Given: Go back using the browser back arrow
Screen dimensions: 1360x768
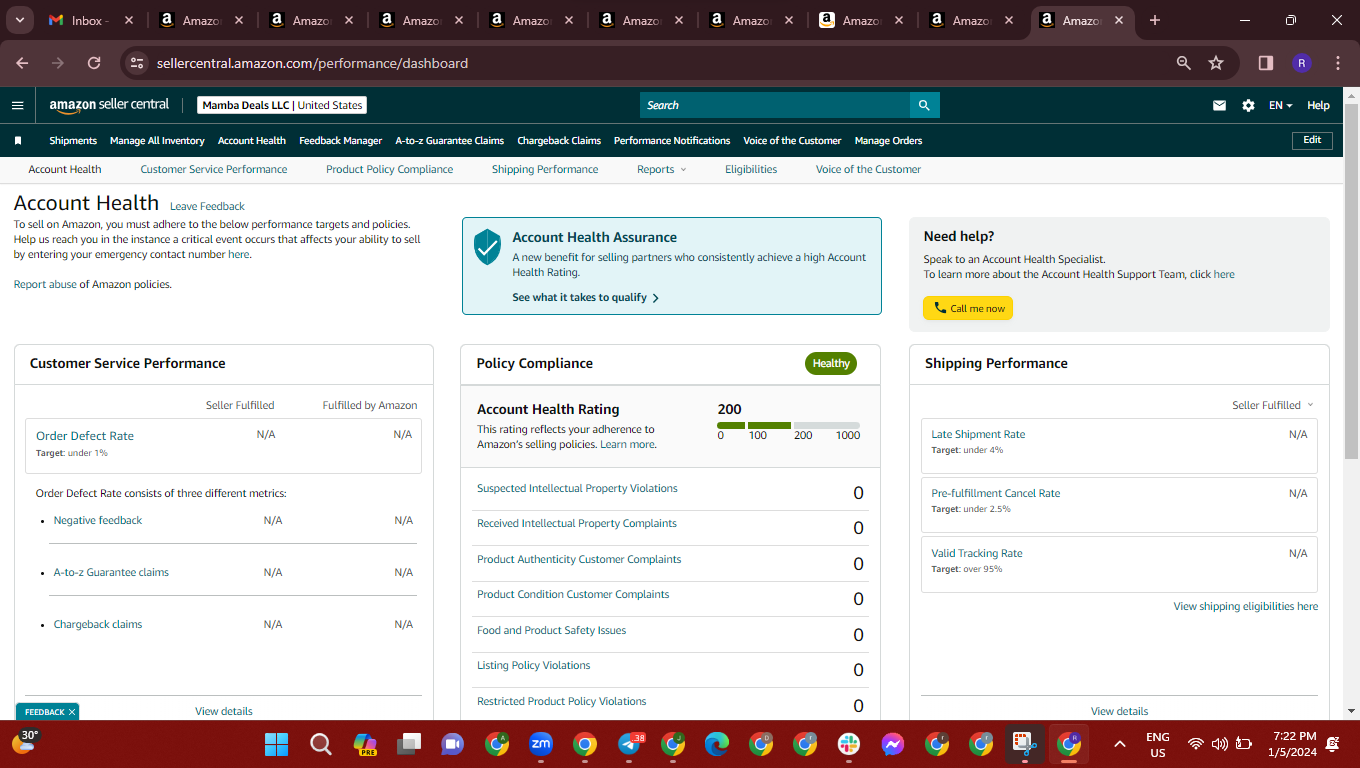Looking at the screenshot, I should click(22, 63).
